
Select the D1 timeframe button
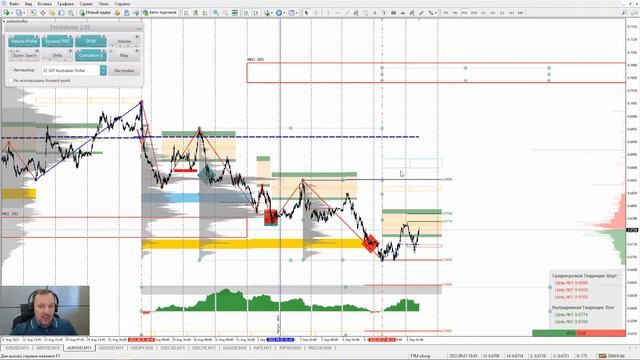502,13
